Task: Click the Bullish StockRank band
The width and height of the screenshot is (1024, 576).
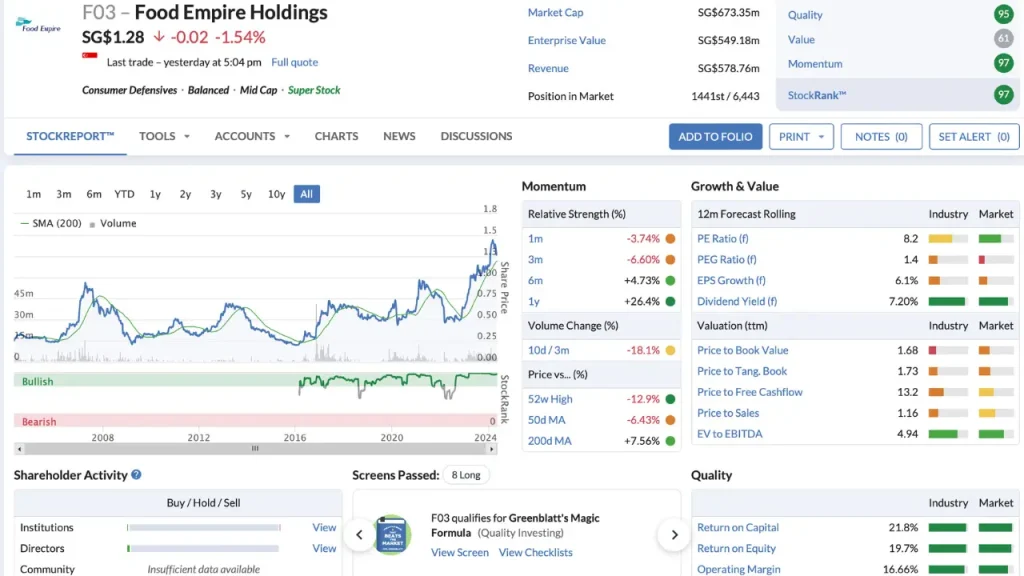Action: (x=255, y=381)
